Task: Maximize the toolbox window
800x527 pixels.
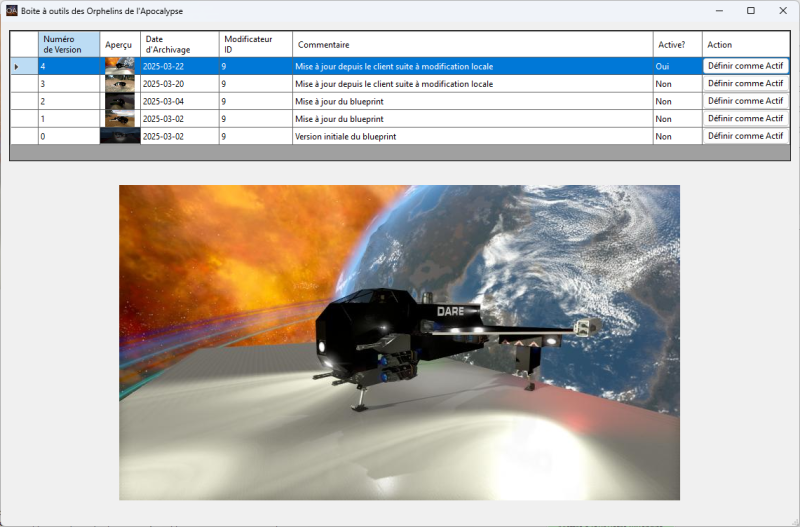Action: 750,11
